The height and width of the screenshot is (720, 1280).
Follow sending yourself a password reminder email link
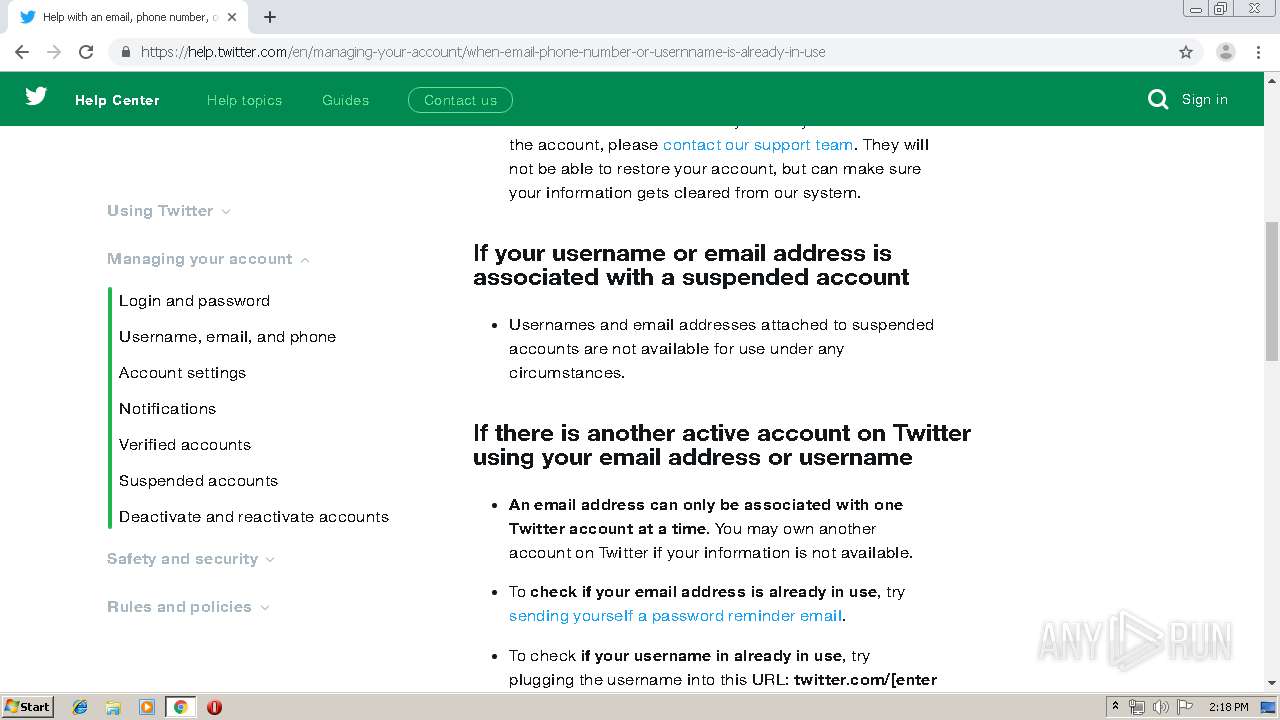tap(675, 616)
